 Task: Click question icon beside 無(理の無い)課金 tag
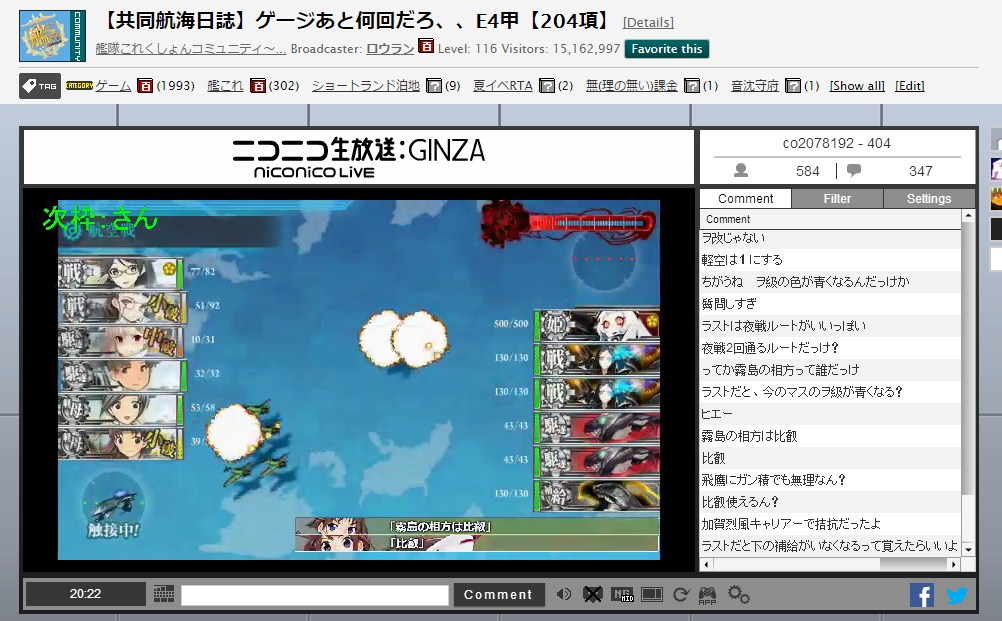[692, 86]
